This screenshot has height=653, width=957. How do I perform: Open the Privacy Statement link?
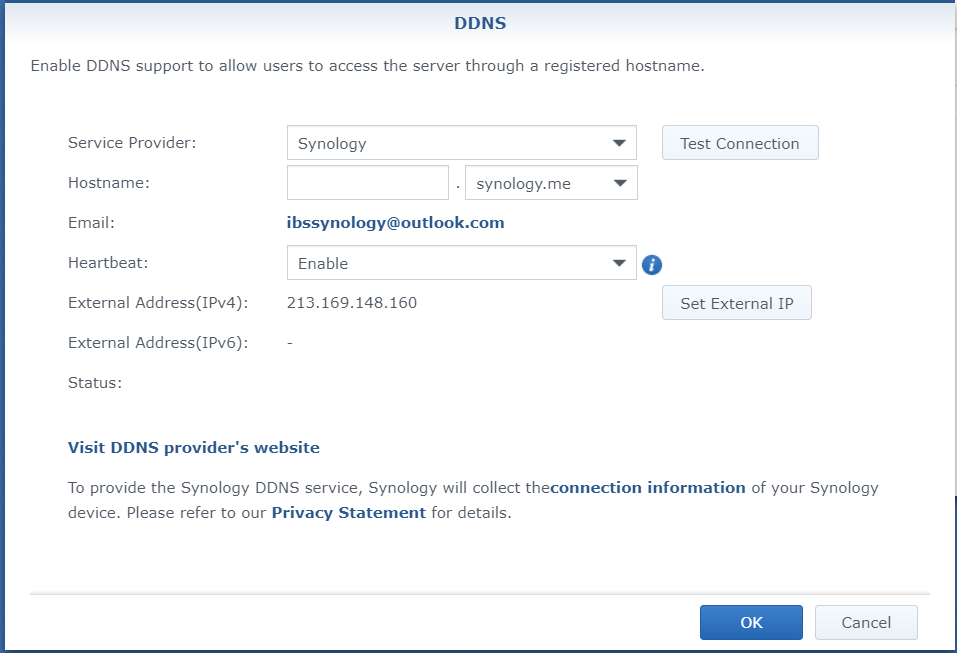348,513
